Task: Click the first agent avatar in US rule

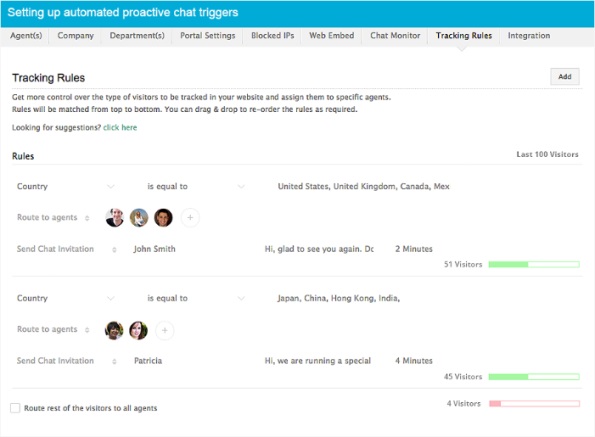Action: point(115,218)
